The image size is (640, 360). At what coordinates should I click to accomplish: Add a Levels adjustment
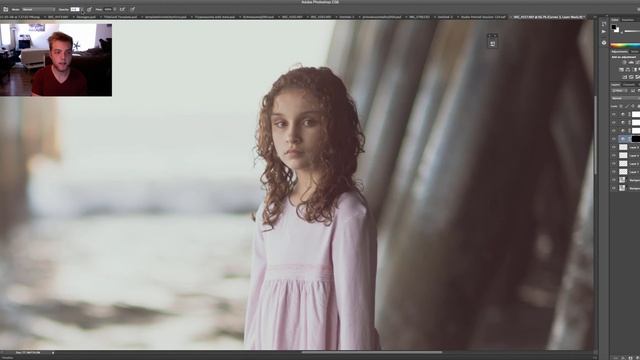coord(631,62)
